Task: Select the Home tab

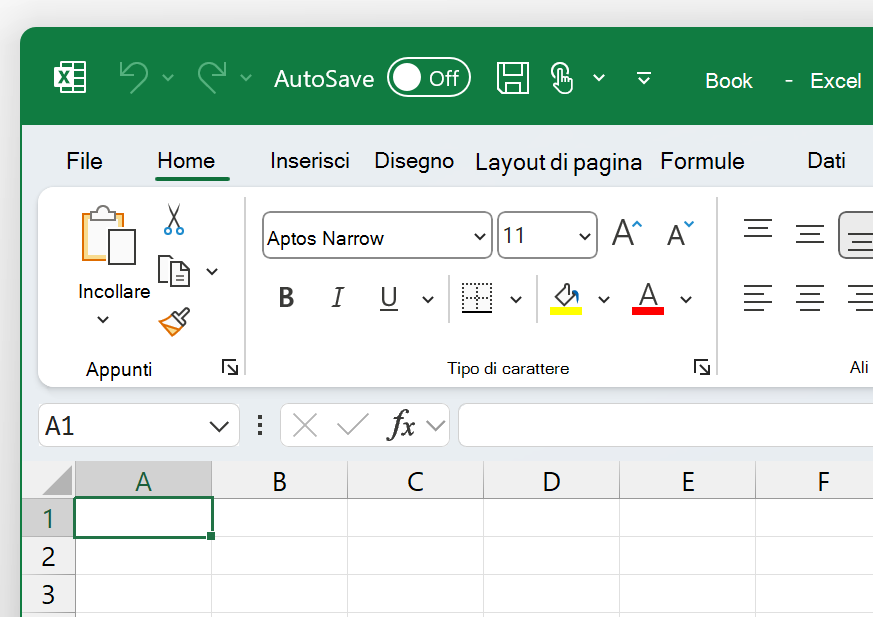Action: (x=186, y=160)
